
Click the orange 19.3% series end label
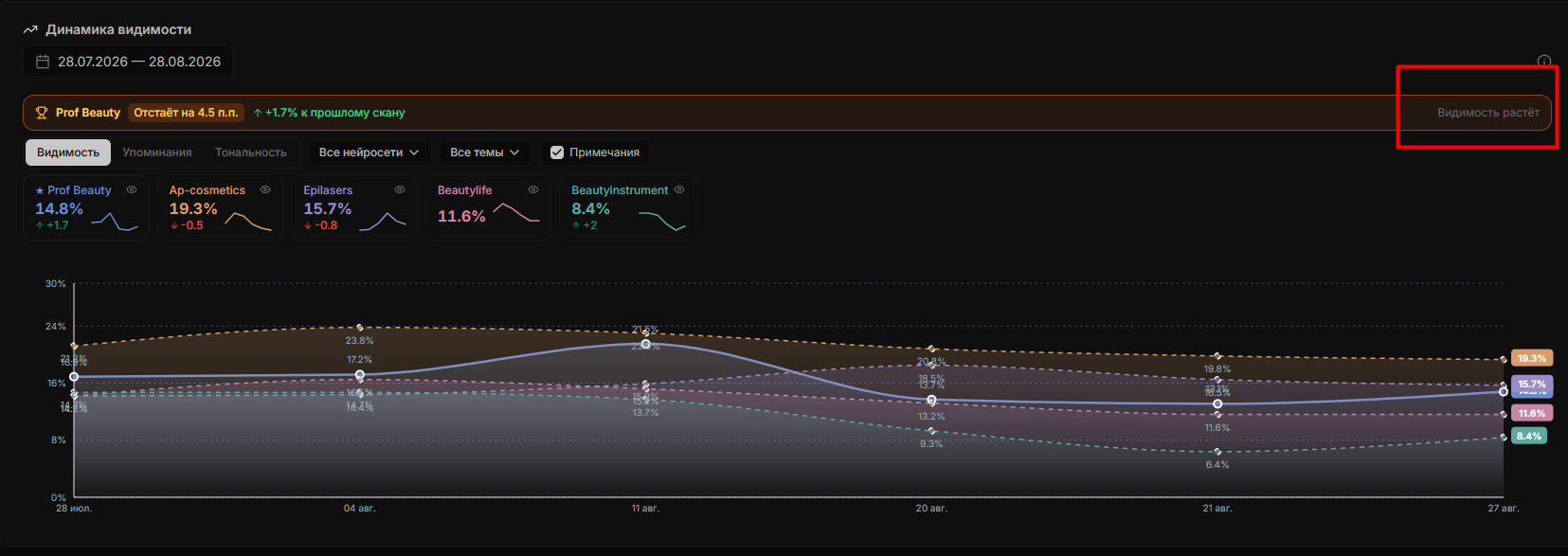click(x=1531, y=358)
